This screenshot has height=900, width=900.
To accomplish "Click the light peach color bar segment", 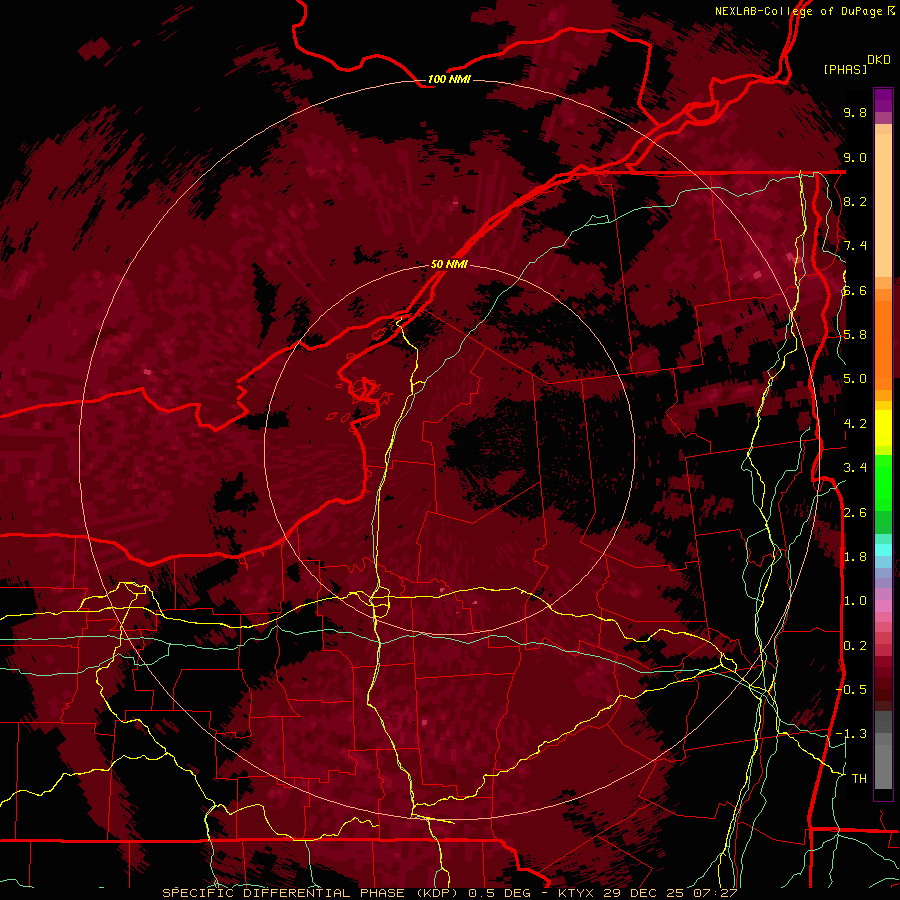I will pyautogui.click(x=883, y=205).
